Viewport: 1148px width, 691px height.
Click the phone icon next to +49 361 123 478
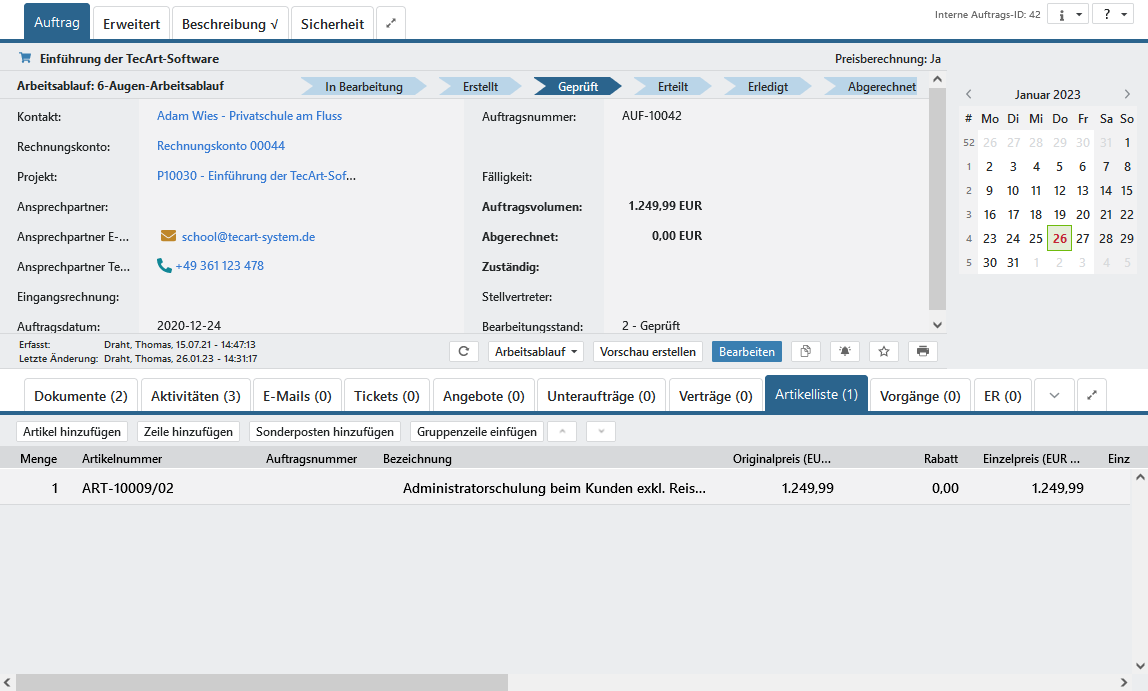coord(165,266)
